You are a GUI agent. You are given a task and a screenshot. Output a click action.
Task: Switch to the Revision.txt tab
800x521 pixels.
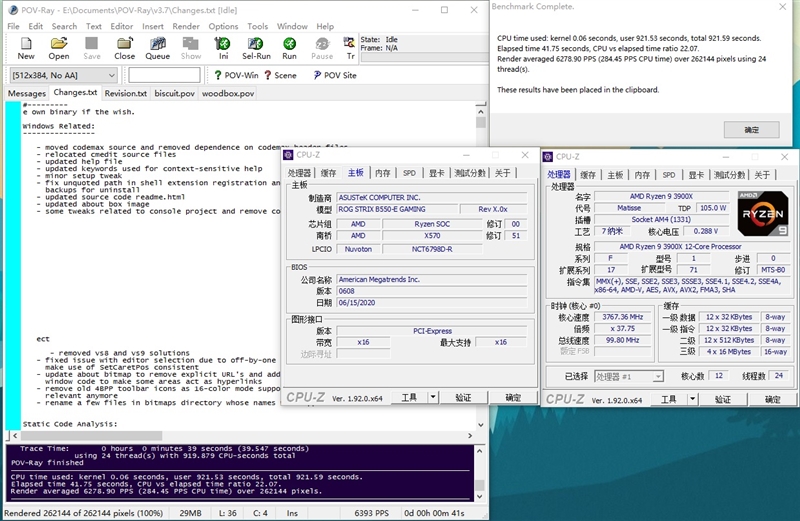[126, 93]
